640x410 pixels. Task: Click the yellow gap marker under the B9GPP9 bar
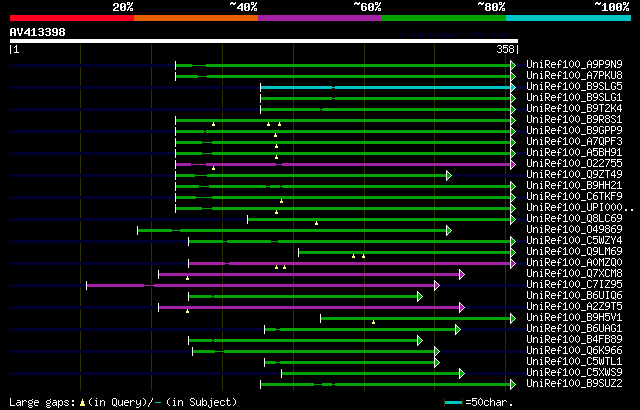point(276,135)
